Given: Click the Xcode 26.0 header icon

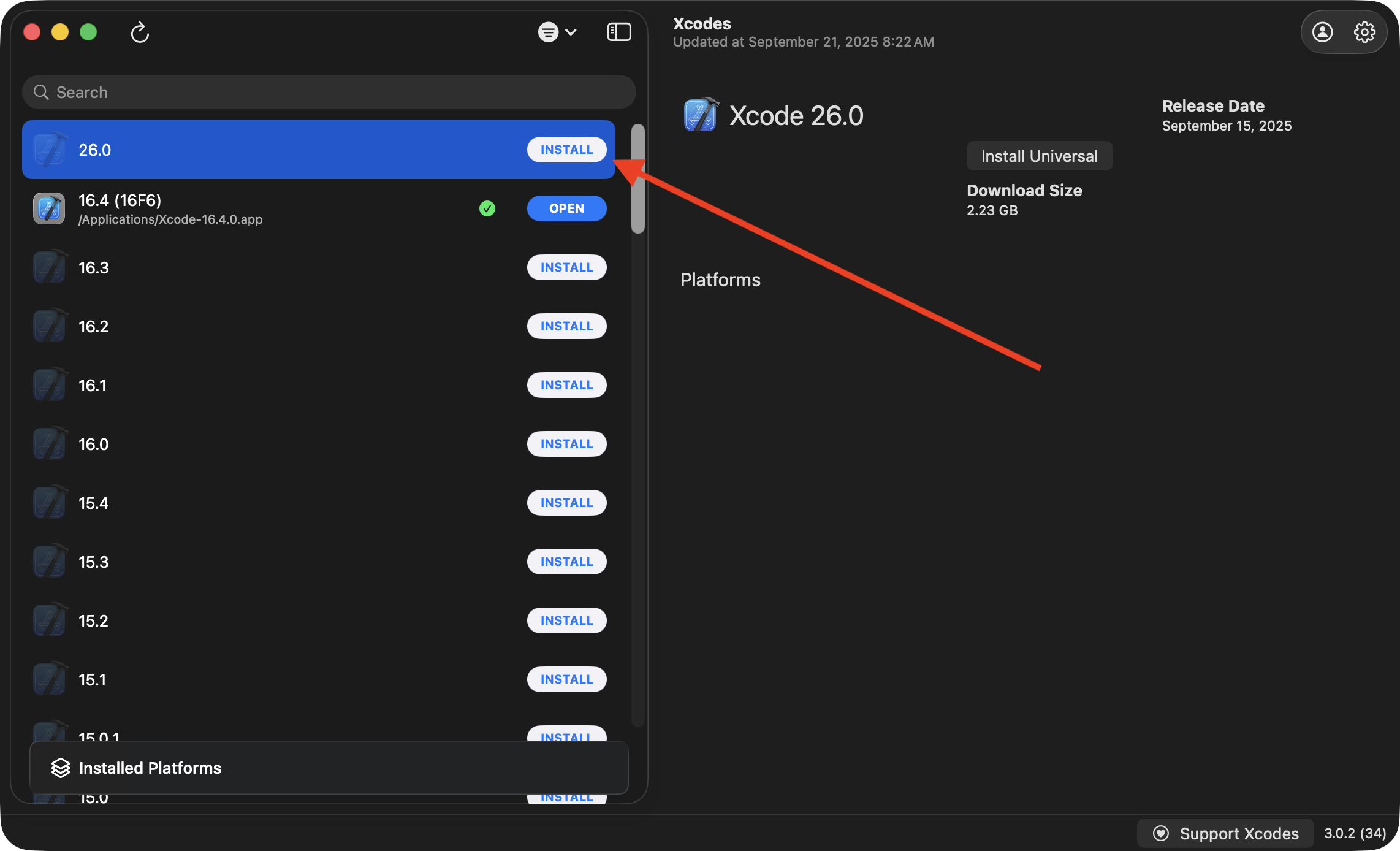Looking at the screenshot, I should click(700, 115).
